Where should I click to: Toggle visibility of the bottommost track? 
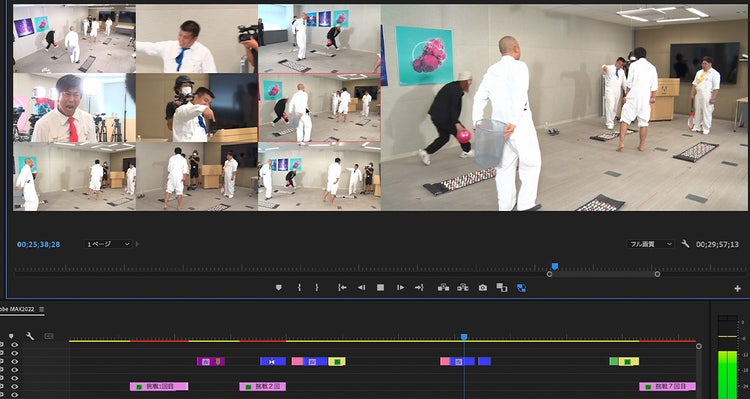point(14,395)
